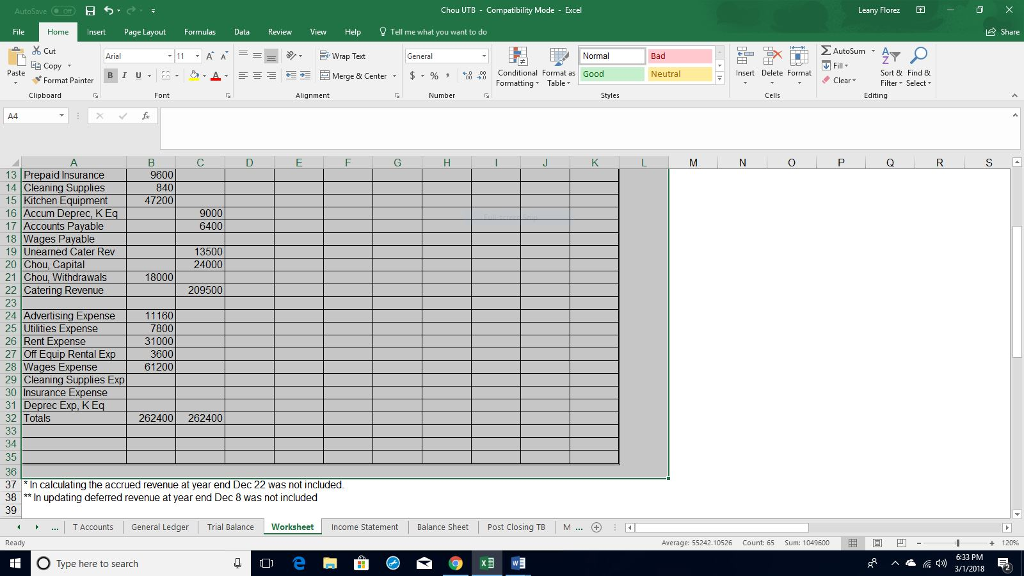
Task: Open Find & Select magnifier menu
Action: (x=919, y=67)
